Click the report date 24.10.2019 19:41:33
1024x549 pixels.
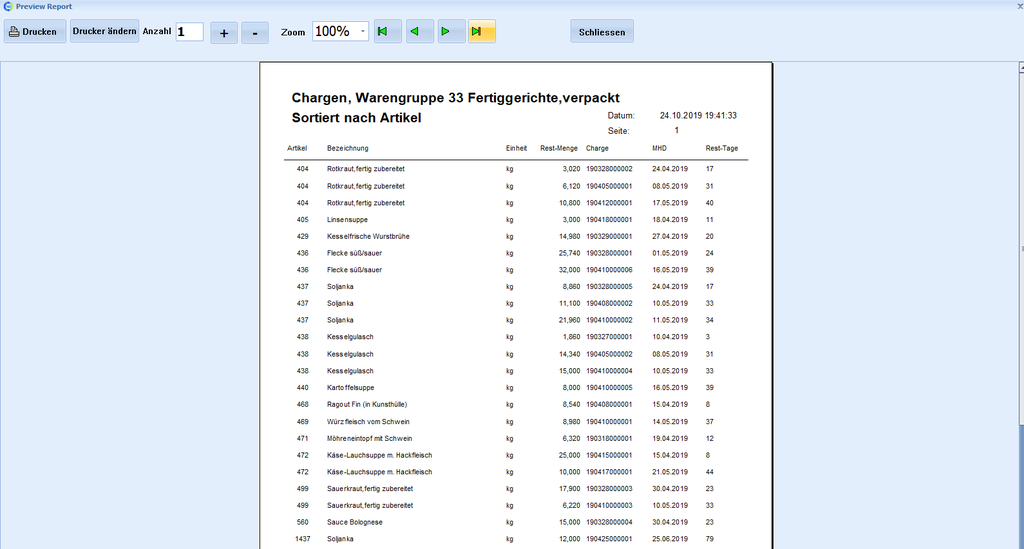pos(698,116)
